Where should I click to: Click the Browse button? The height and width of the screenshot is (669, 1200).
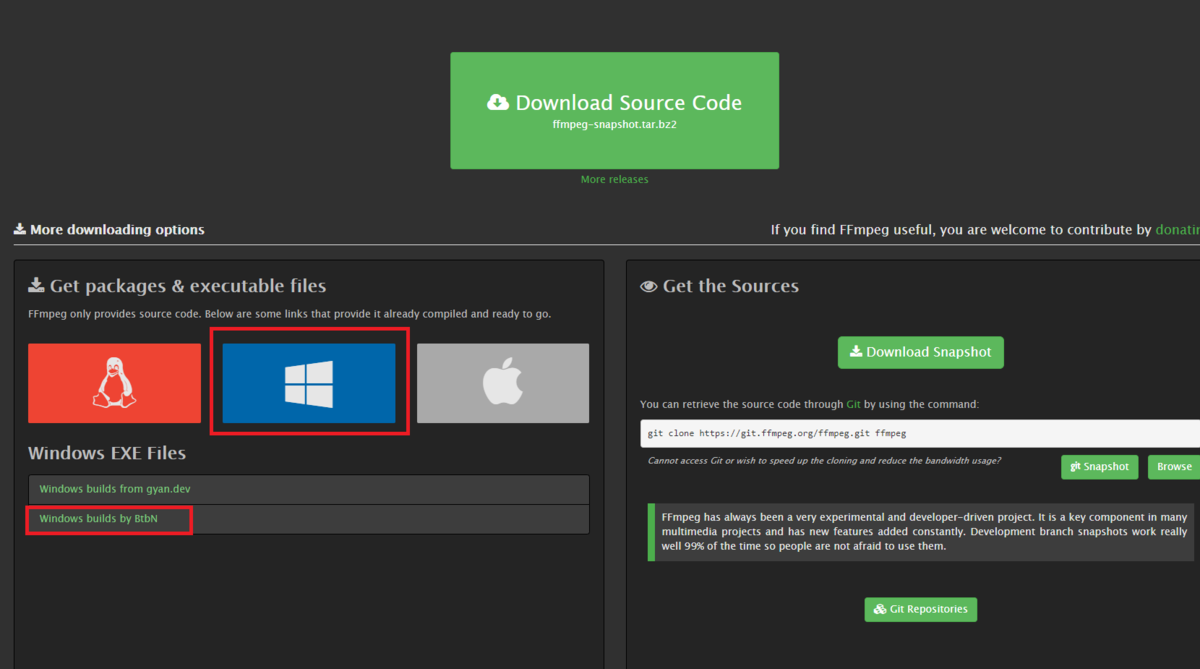tap(1174, 467)
